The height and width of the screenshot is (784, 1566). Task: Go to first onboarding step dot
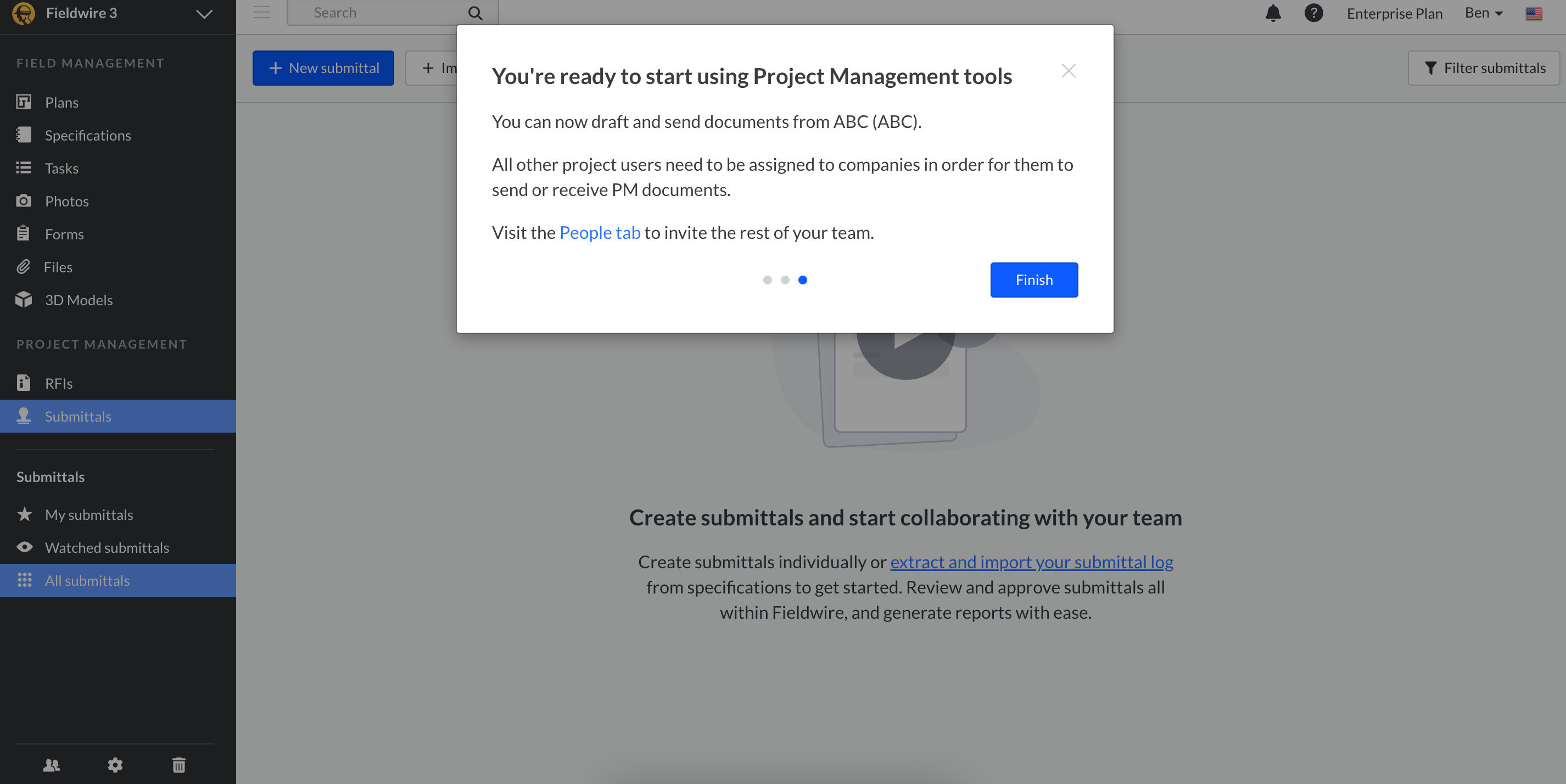(x=767, y=280)
